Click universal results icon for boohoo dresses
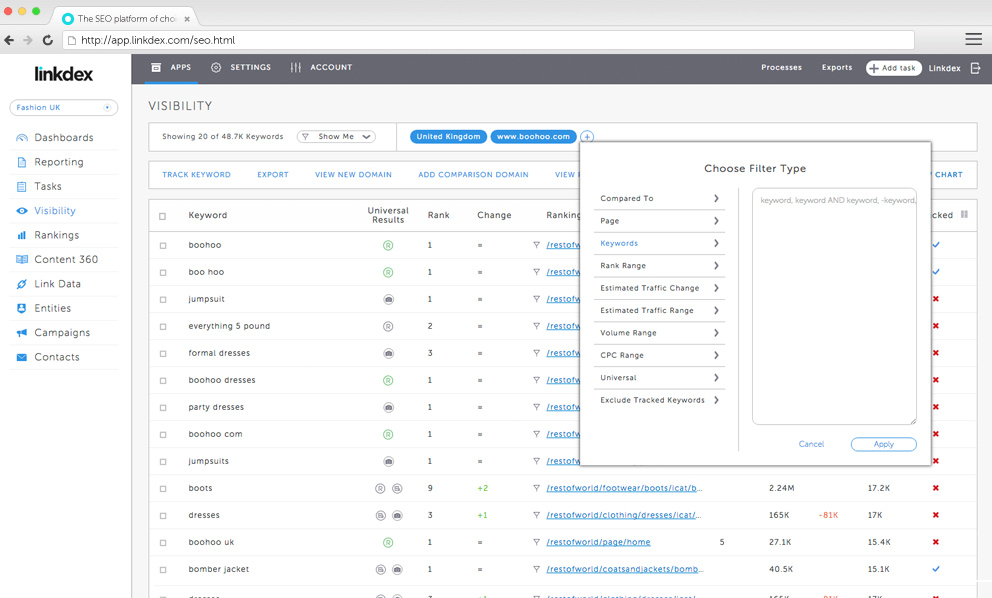Viewport: 992px width, 598px height. point(388,380)
